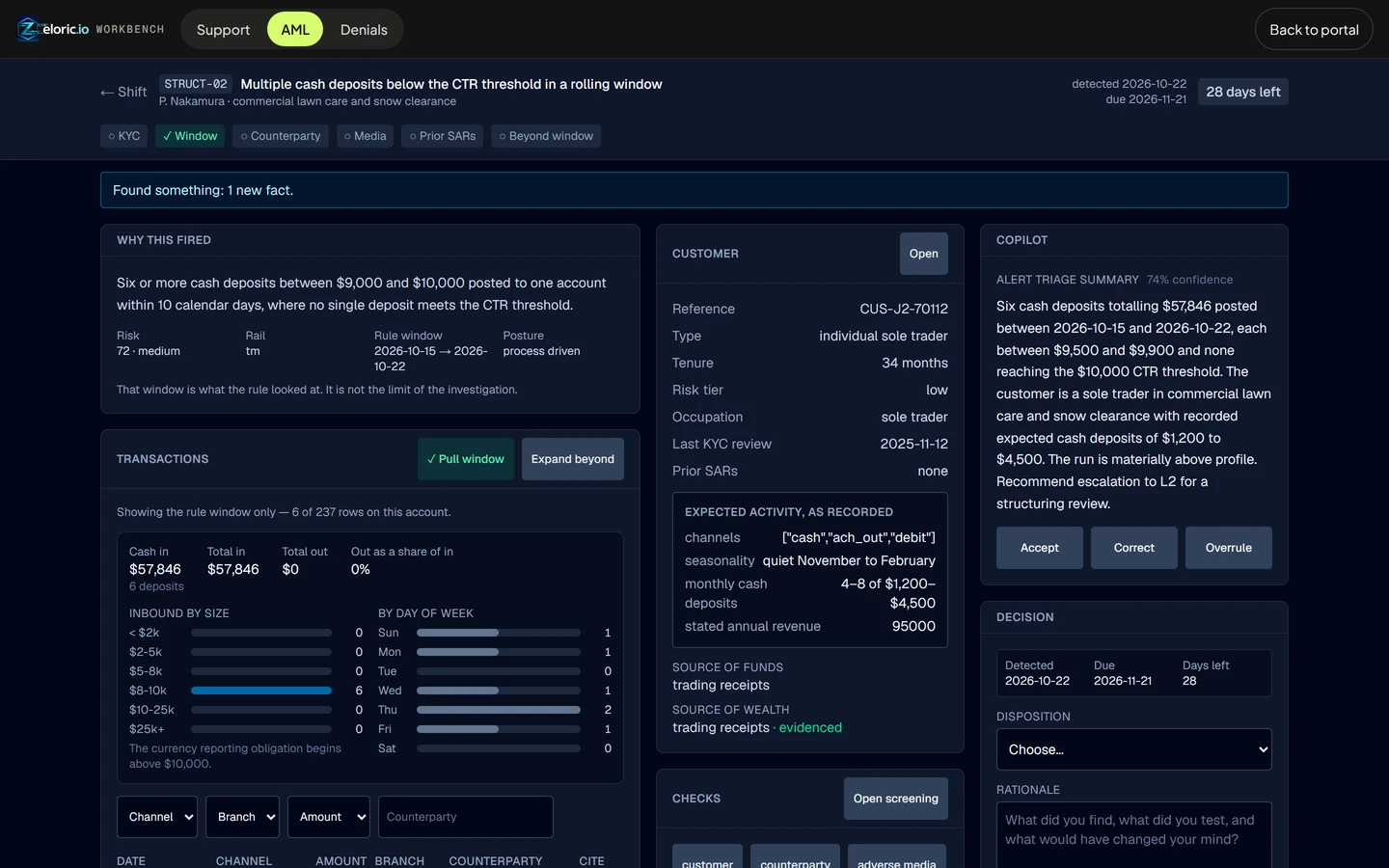Click the 74% confidence label

tap(1190, 280)
